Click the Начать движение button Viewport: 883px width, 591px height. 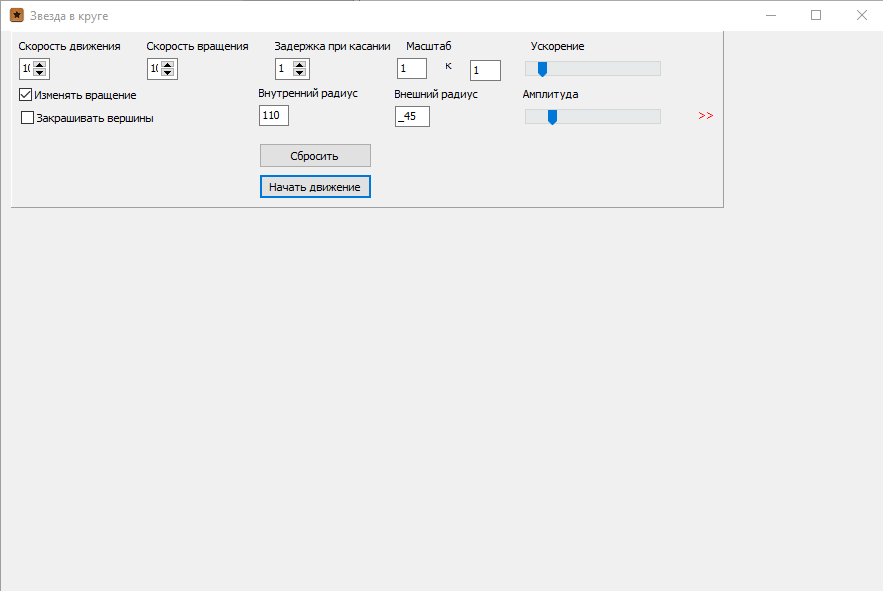(315, 187)
